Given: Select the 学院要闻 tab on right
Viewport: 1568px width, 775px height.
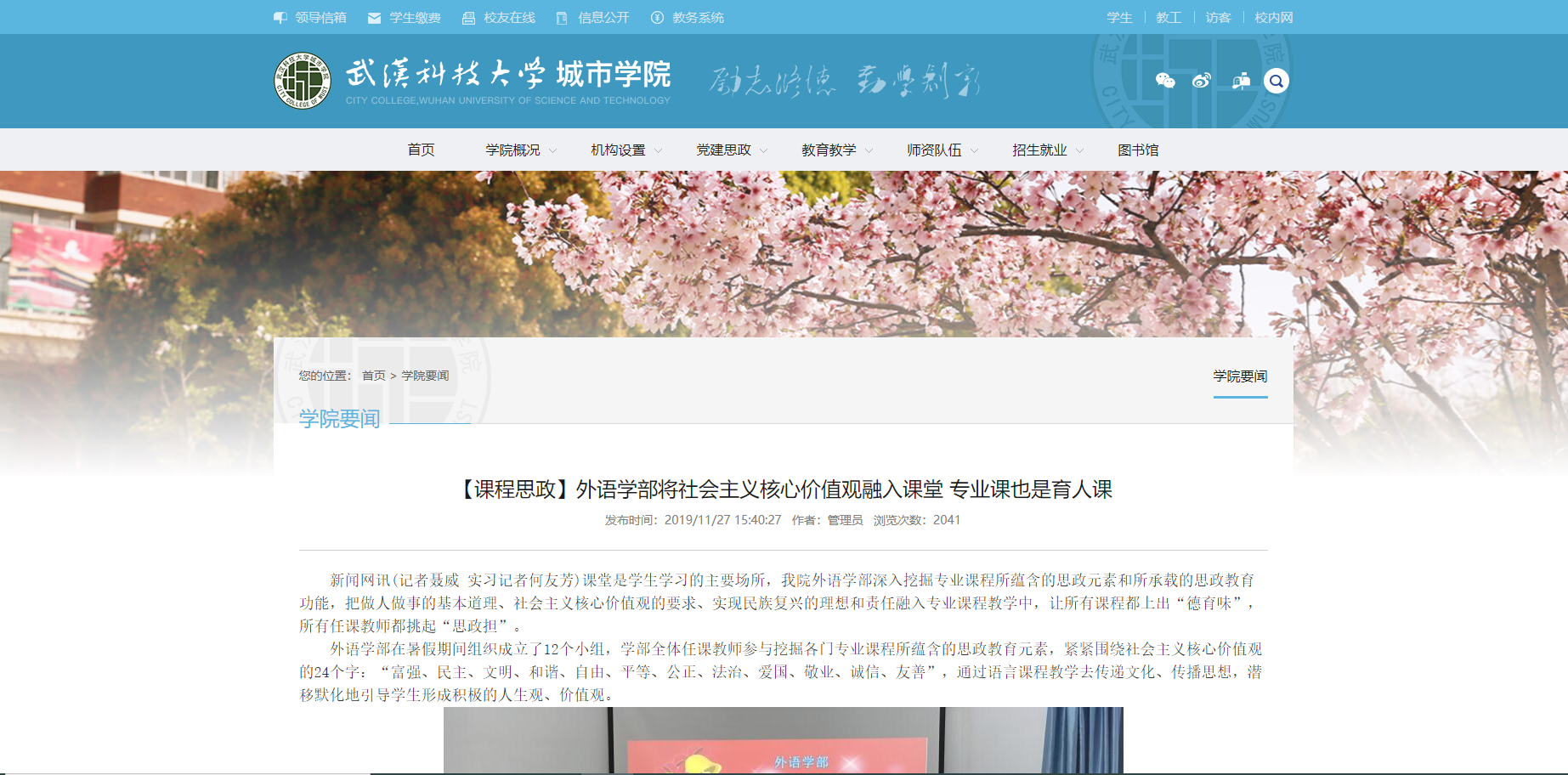Looking at the screenshot, I should (x=1240, y=376).
